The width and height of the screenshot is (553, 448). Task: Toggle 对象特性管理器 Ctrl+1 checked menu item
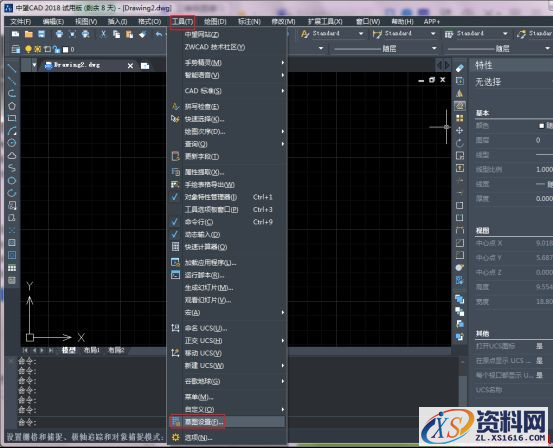(227, 197)
